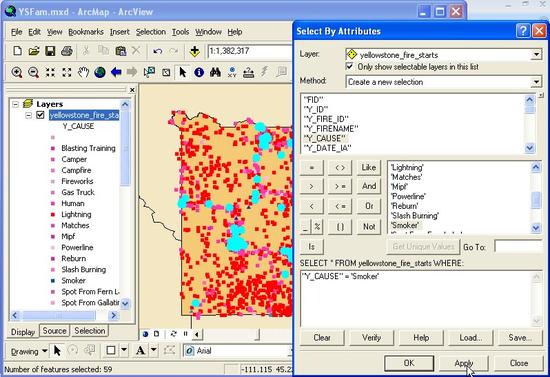Click the Full Extent globe icon

pyautogui.click(x=100, y=72)
